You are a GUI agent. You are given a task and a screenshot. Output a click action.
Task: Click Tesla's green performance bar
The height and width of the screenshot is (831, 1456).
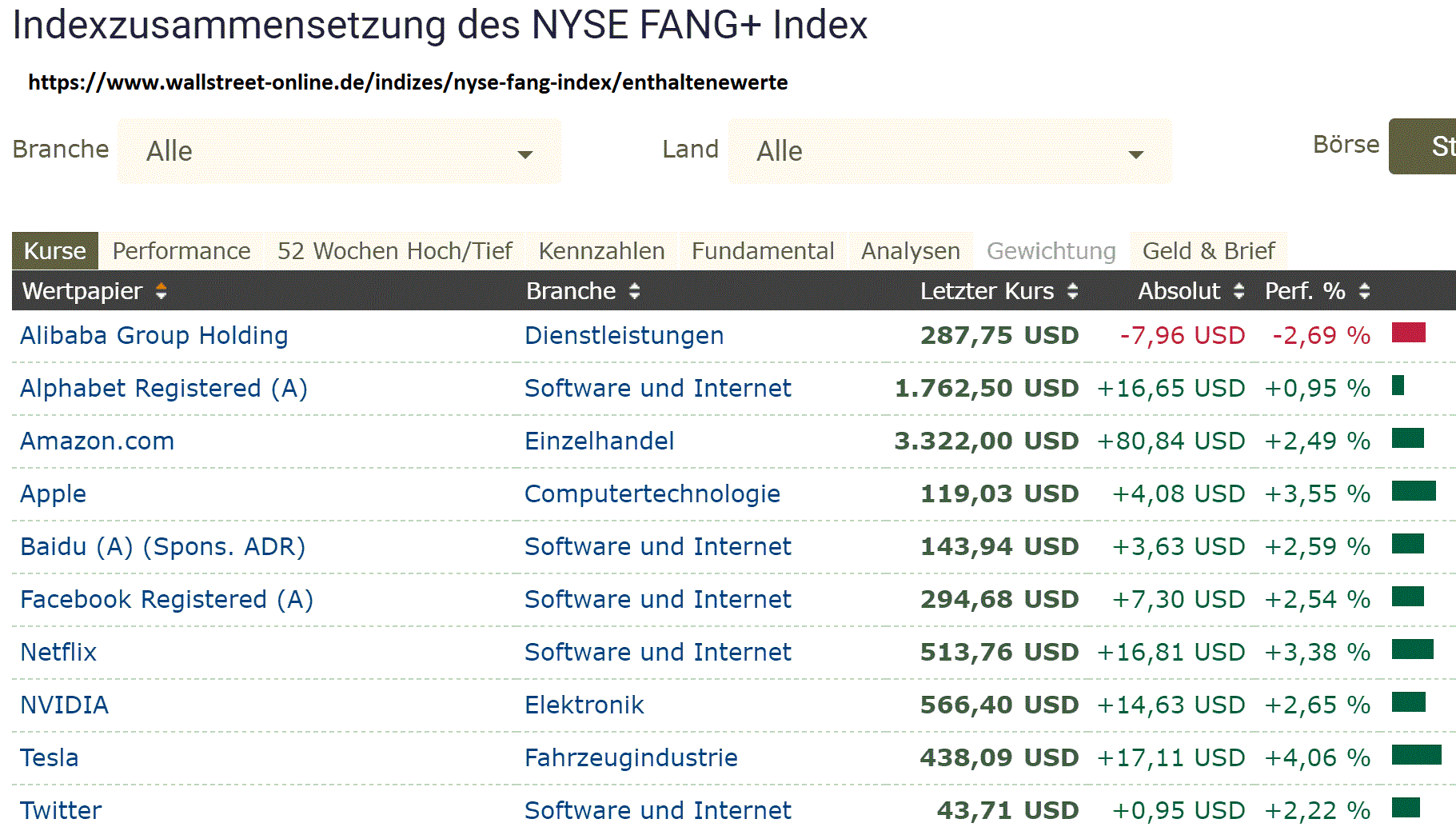(x=1416, y=754)
